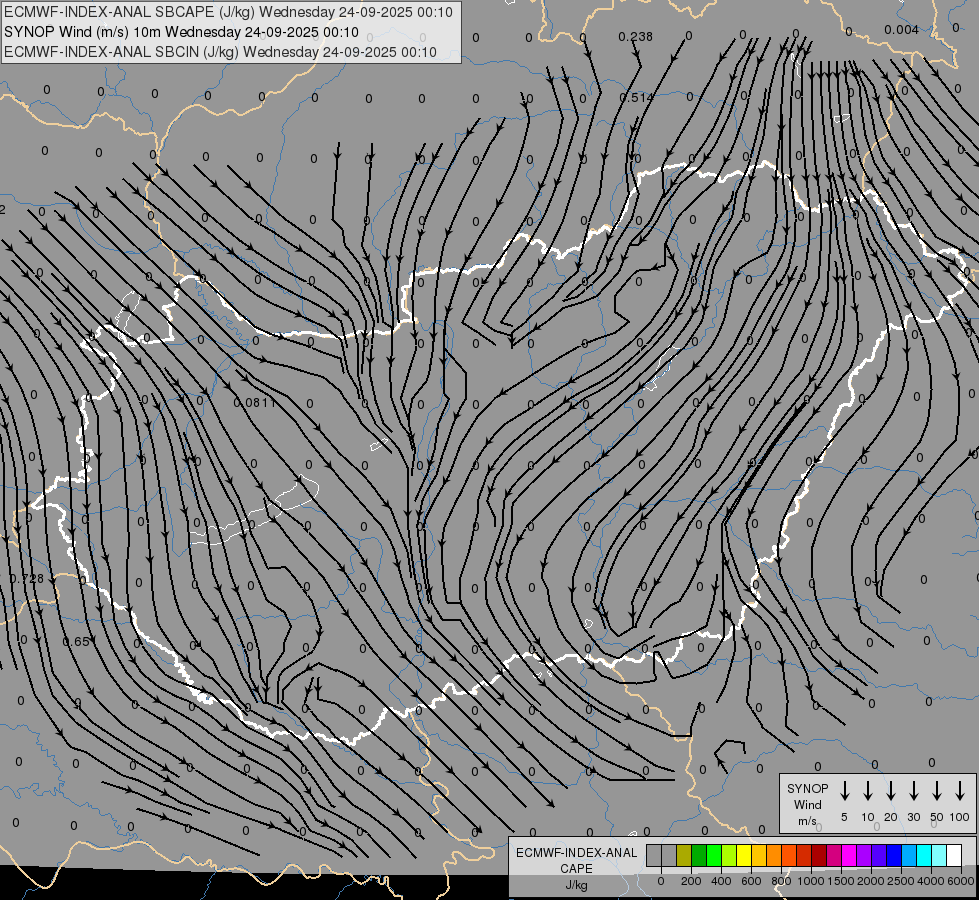Viewport: 979px width, 900px height.
Task: Pick the purple swatch before 2000
Action: 863,855
